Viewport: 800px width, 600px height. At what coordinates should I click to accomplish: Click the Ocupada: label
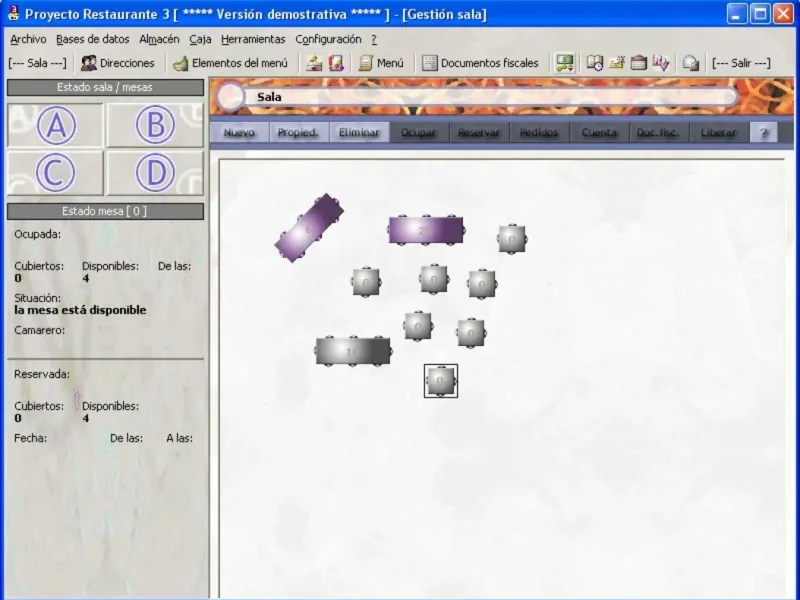click(37, 235)
